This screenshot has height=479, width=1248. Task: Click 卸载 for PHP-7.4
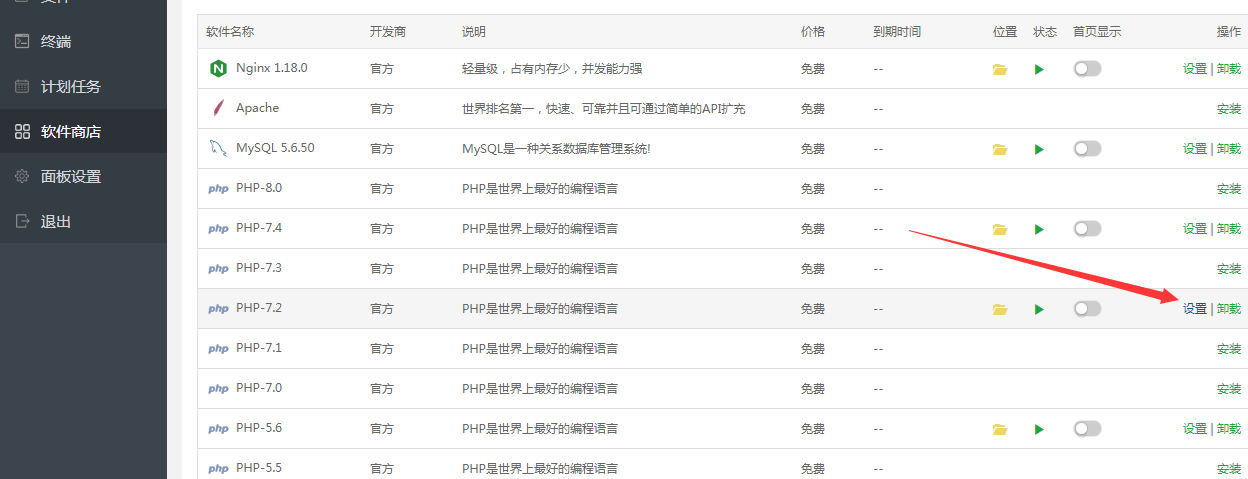1229,229
